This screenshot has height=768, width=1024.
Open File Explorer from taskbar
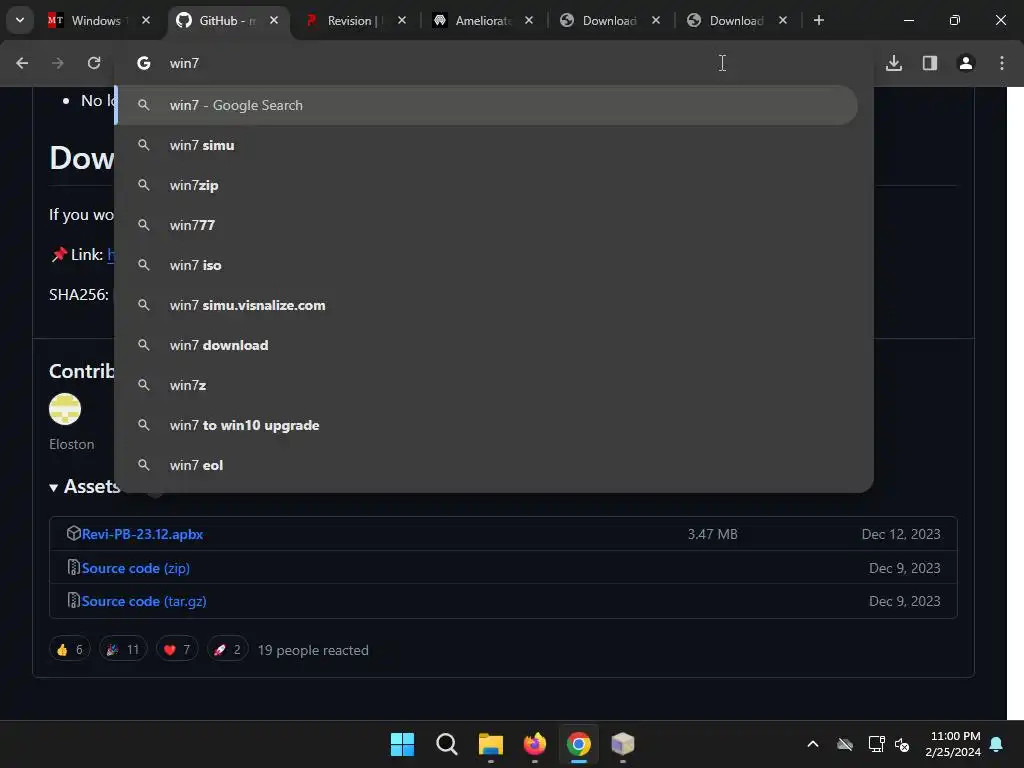click(490, 744)
